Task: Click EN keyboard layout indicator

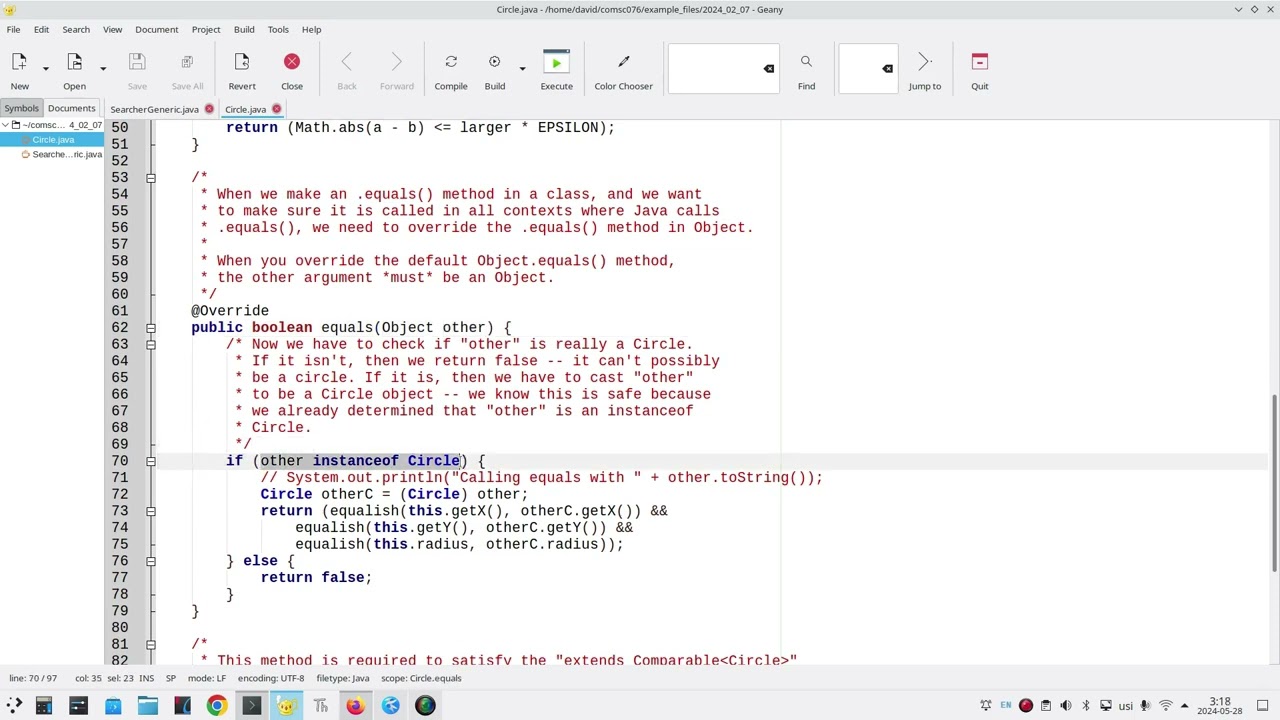Action: pos(1006,706)
